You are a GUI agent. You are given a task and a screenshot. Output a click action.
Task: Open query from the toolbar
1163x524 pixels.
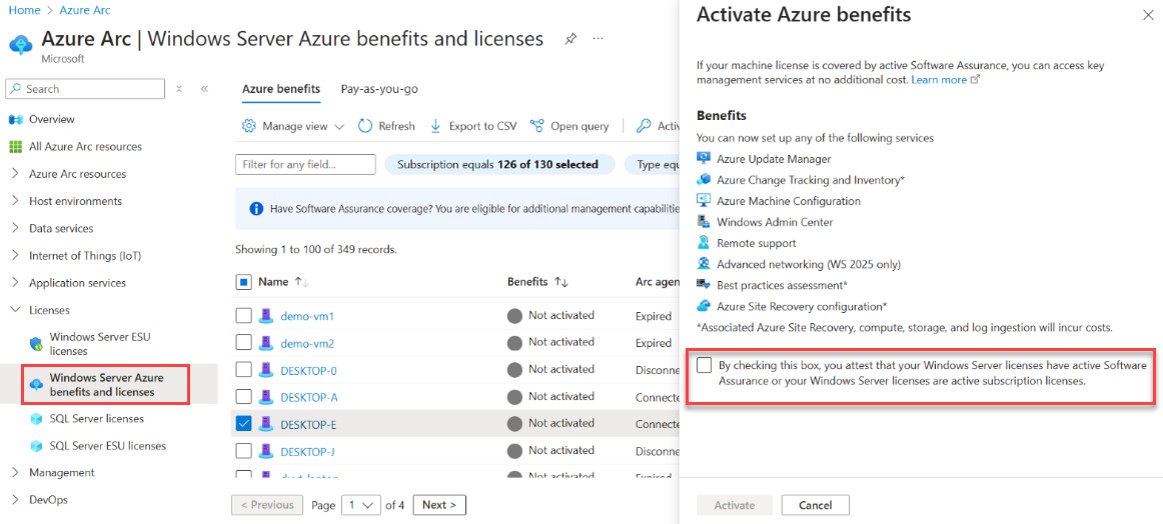coord(570,126)
